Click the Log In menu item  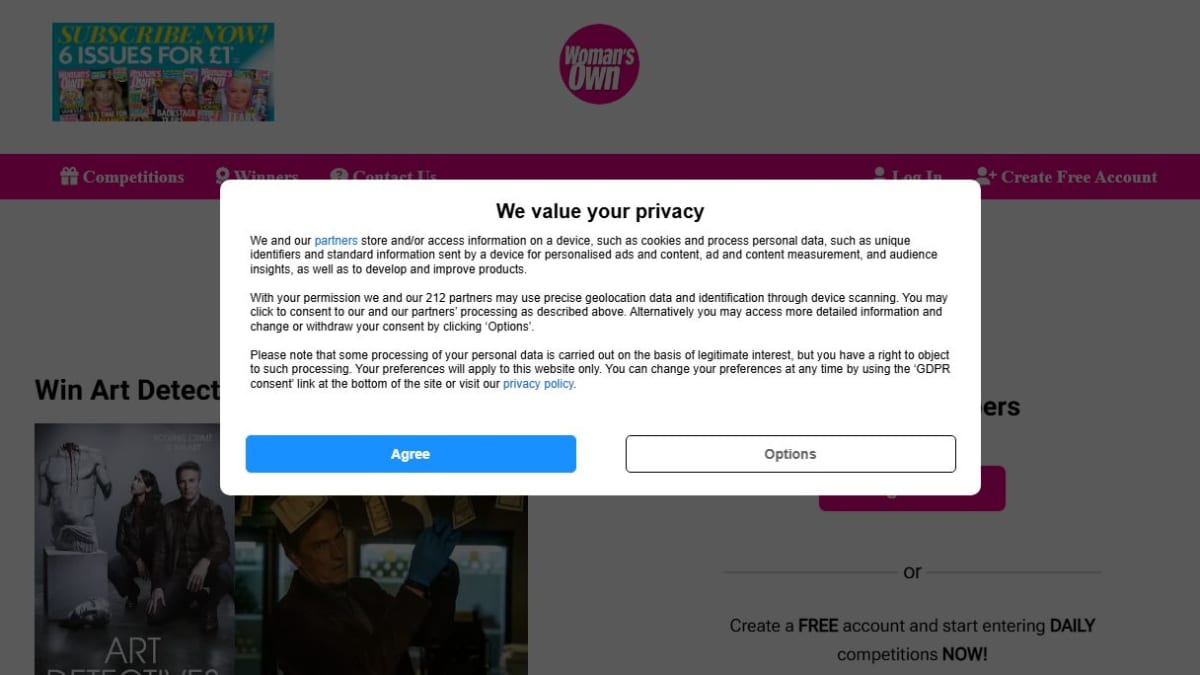pos(907,175)
